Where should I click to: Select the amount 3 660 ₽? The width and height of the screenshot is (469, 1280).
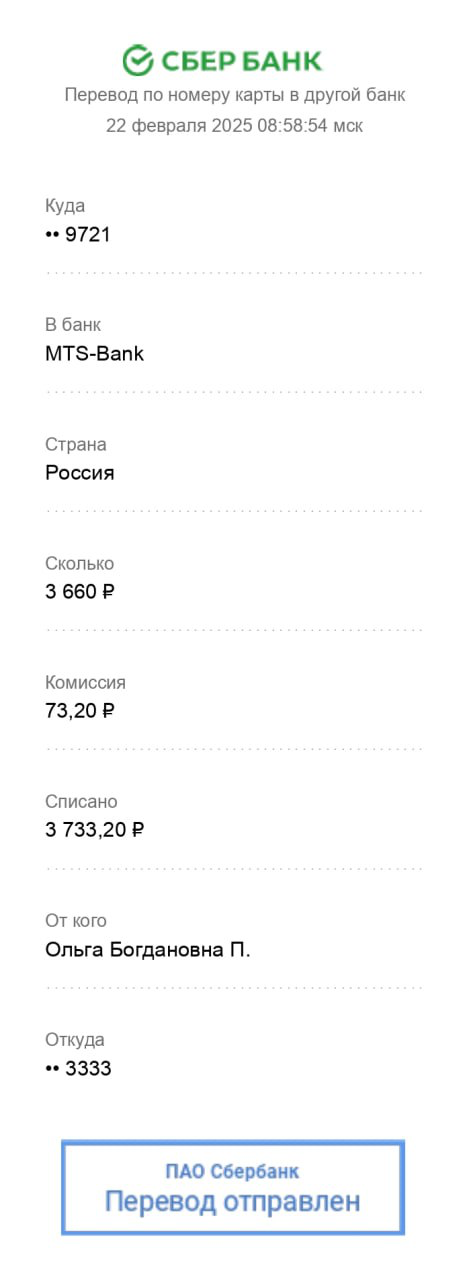coord(80,592)
